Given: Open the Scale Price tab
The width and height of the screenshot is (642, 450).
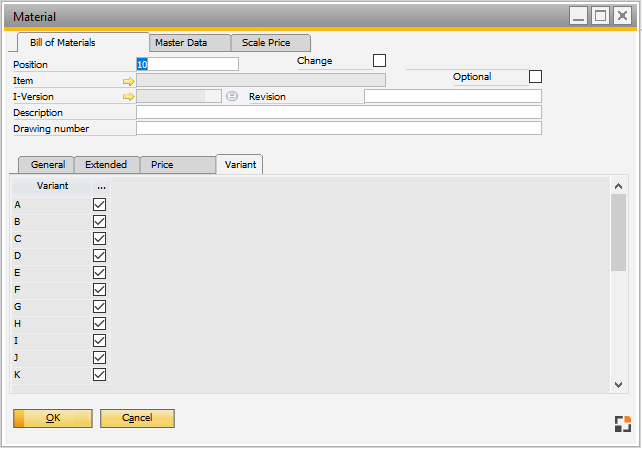Looking at the screenshot, I should click(x=266, y=43).
